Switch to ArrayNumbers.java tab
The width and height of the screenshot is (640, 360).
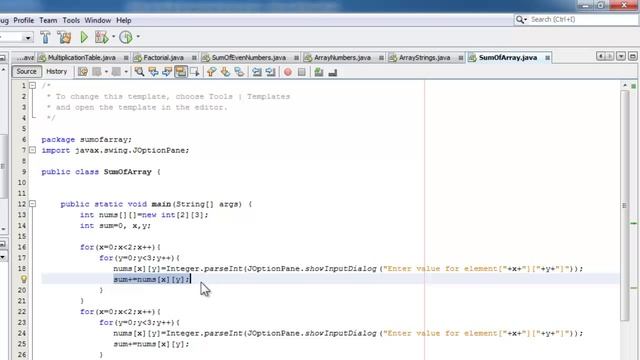tap(342, 58)
